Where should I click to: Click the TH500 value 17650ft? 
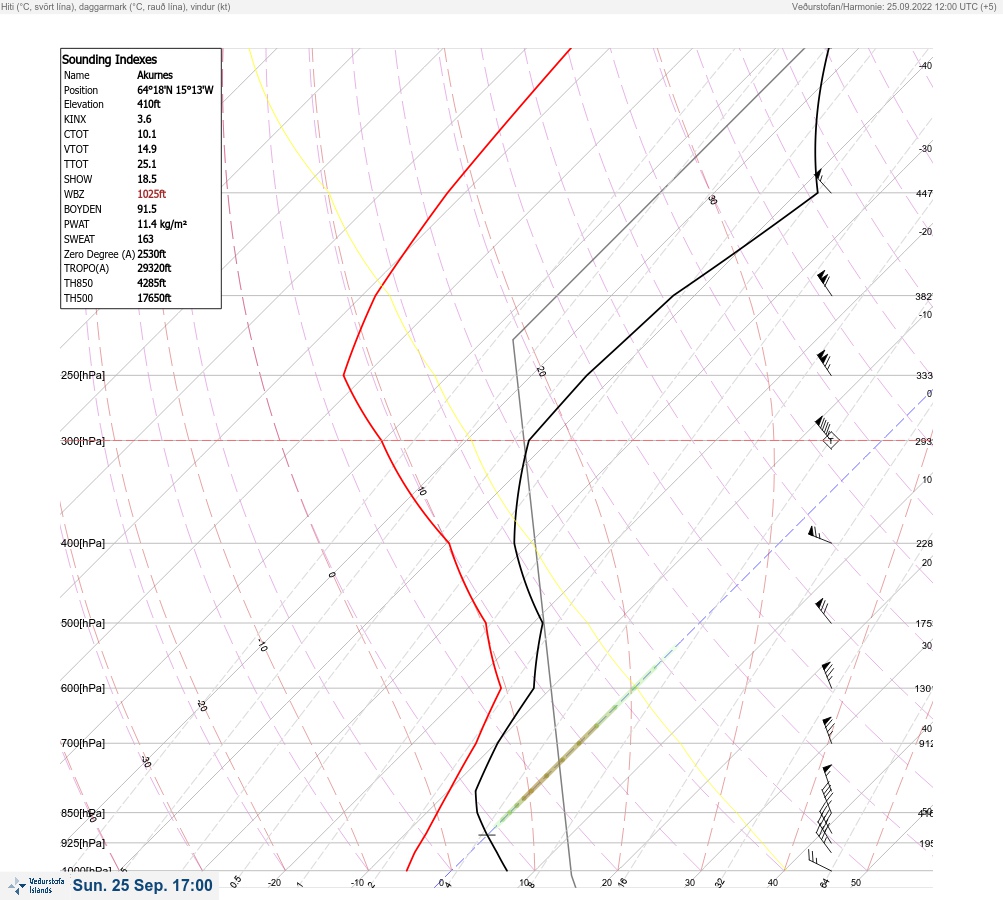point(154,298)
